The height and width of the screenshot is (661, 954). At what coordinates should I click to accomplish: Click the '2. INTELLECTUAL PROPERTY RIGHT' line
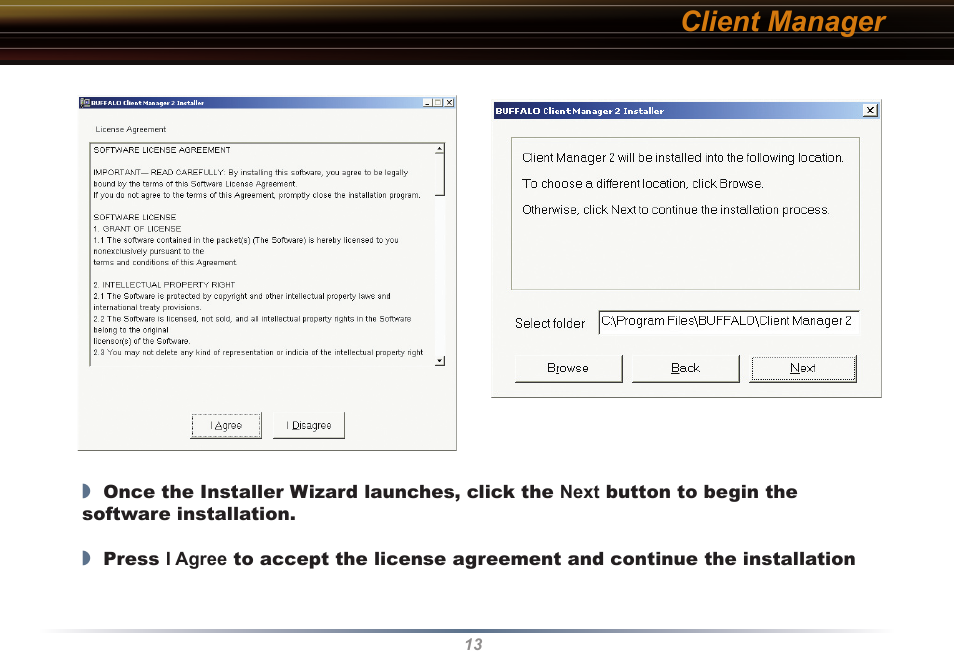tap(164, 285)
